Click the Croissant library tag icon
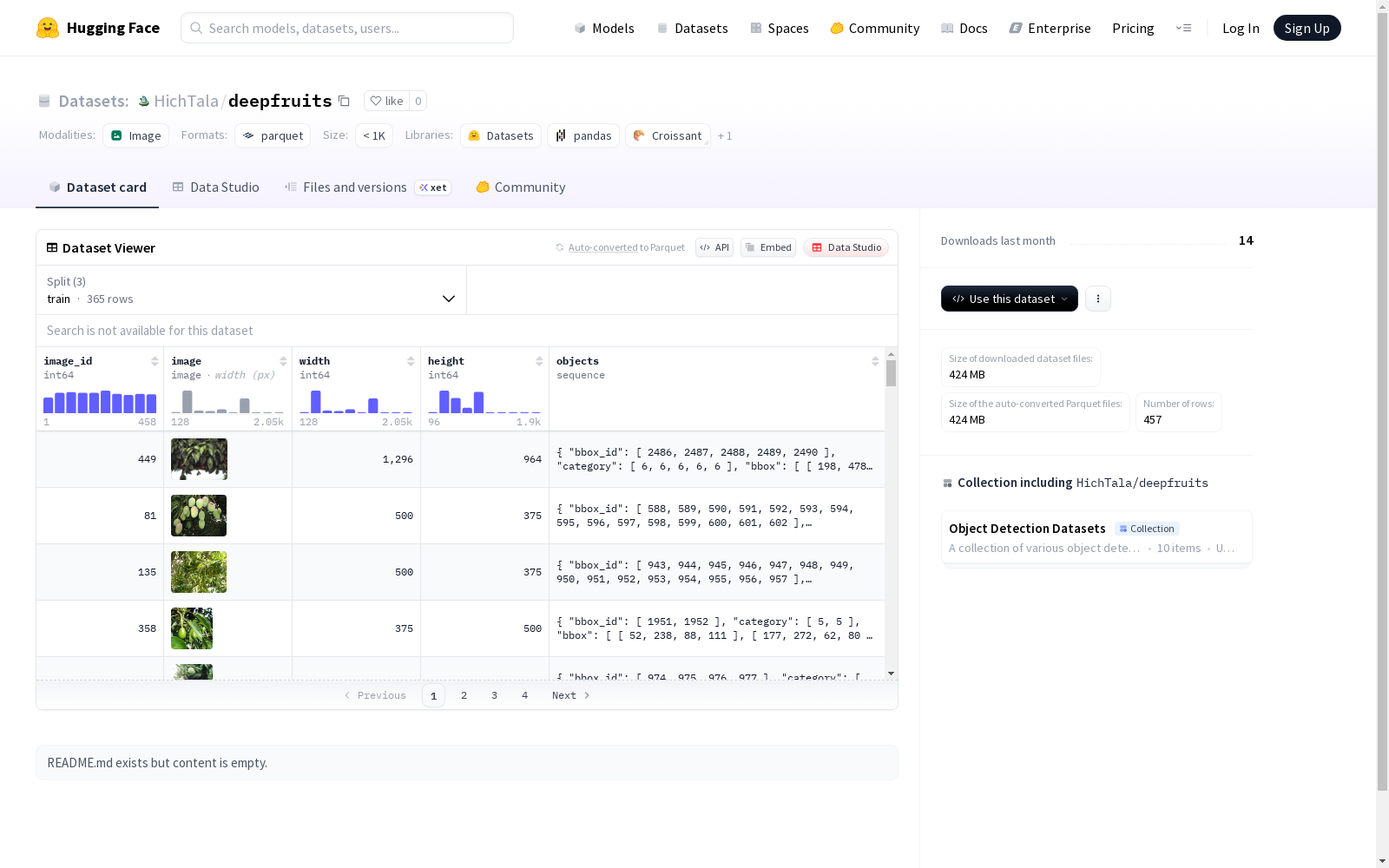This screenshot has width=1389, height=868. [639, 135]
